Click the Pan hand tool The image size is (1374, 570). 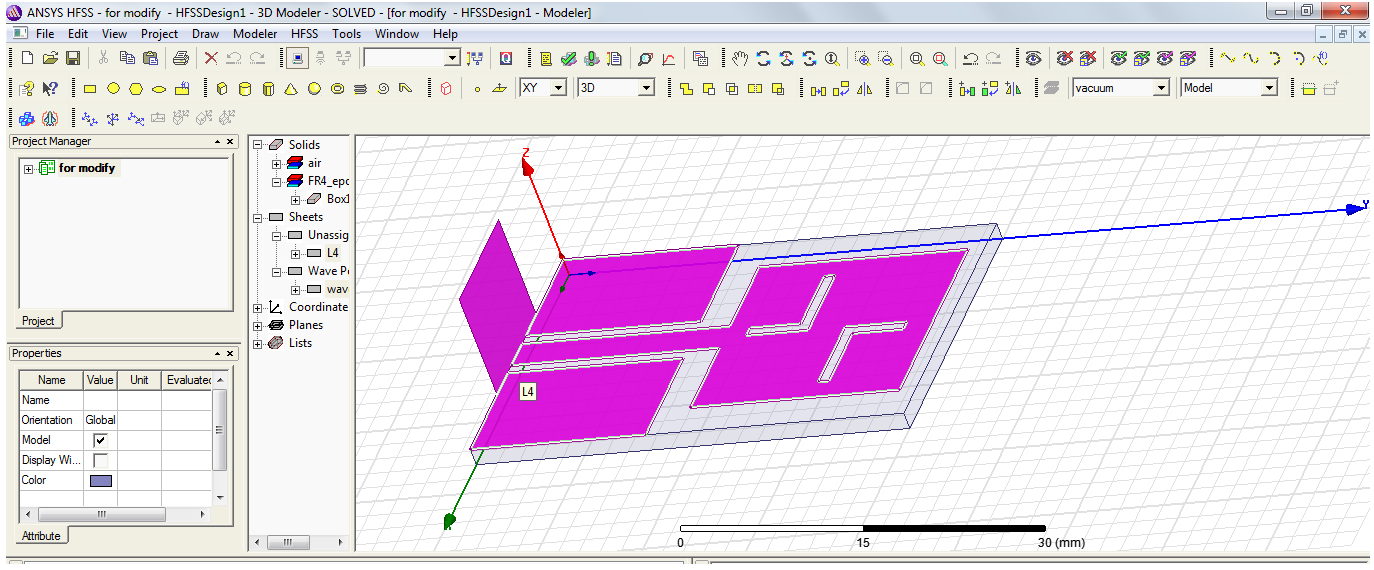pyautogui.click(x=740, y=58)
